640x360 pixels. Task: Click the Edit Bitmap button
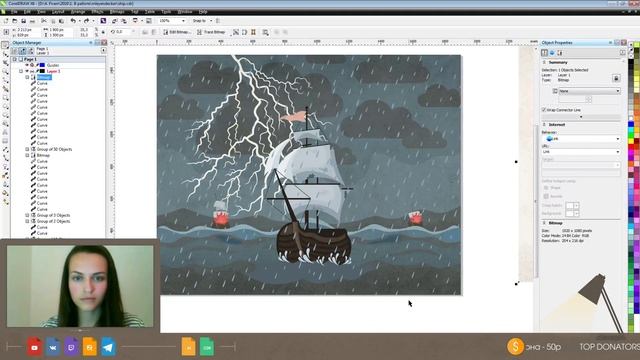coord(177,32)
